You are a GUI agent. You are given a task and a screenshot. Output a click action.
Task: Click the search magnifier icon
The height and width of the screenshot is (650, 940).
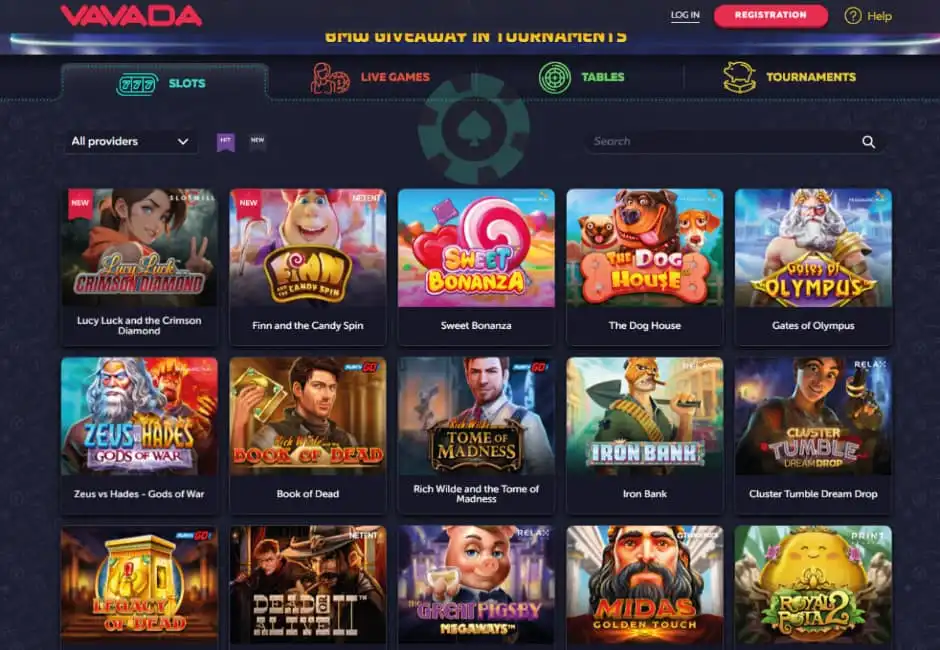pyautogui.click(x=868, y=142)
